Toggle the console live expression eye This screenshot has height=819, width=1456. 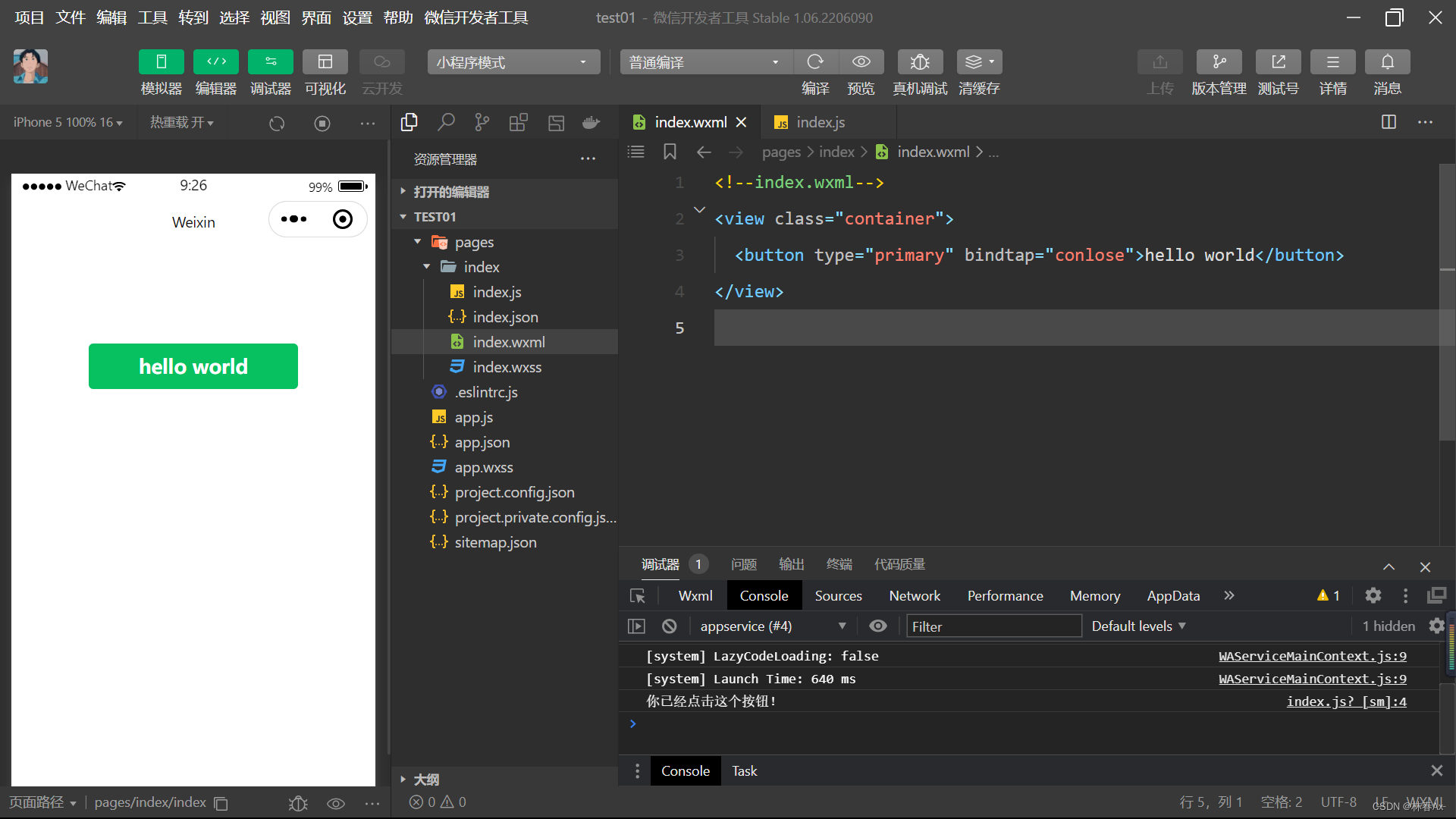(x=877, y=626)
